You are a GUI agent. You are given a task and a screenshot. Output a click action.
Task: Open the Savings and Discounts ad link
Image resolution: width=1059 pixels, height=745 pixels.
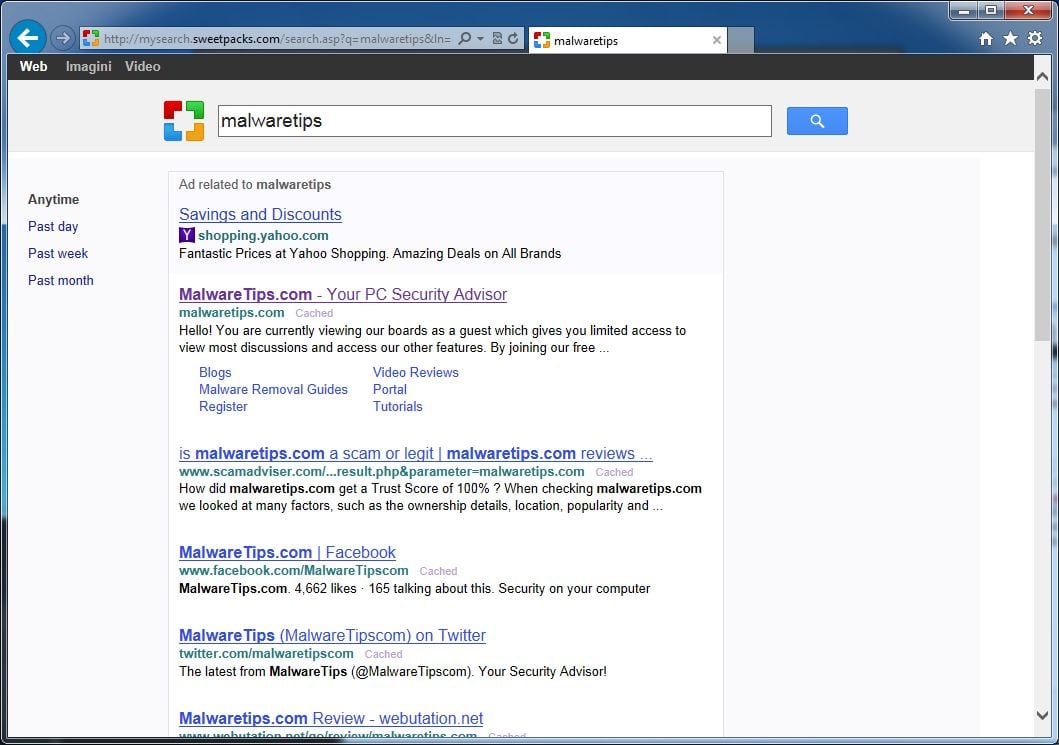point(260,214)
